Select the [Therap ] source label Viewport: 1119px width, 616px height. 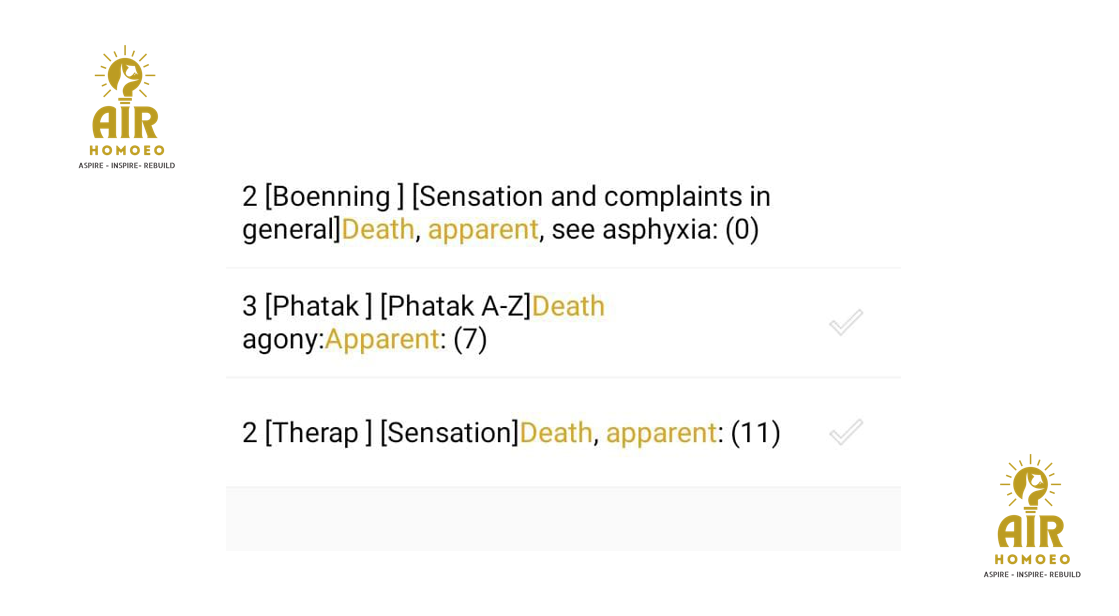(318, 432)
